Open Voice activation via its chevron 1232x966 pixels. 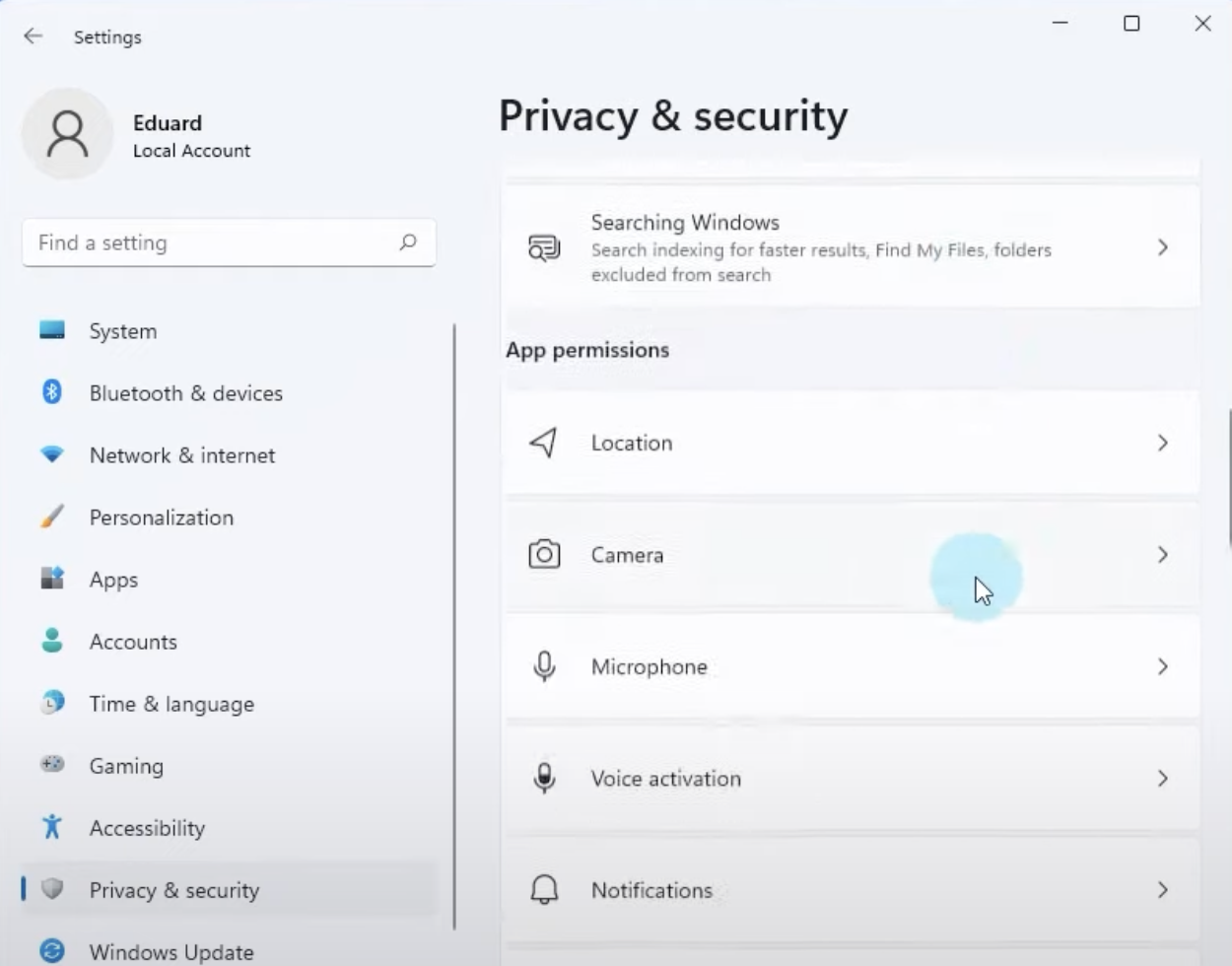point(1163,778)
